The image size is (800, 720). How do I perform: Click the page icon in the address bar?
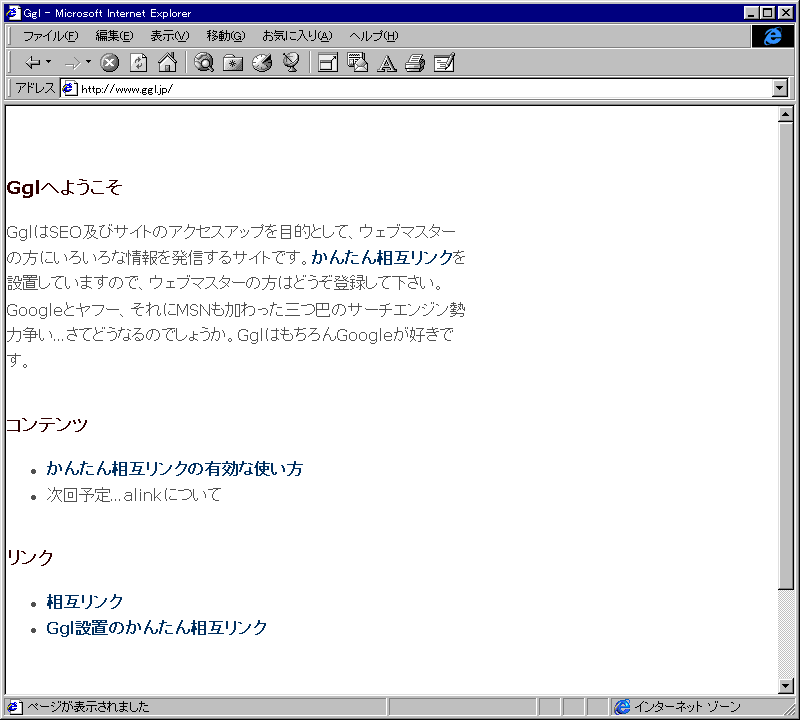click(70, 89)
